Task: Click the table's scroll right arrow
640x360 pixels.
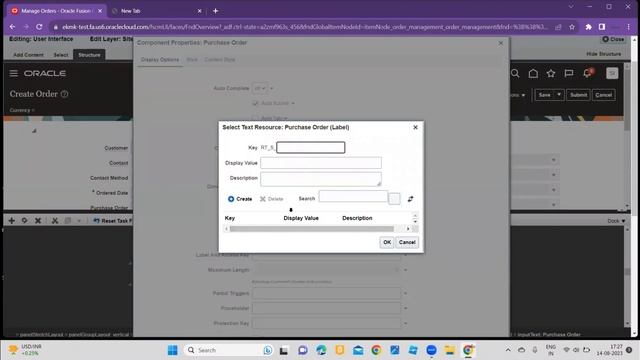Action: coord(408,229)
